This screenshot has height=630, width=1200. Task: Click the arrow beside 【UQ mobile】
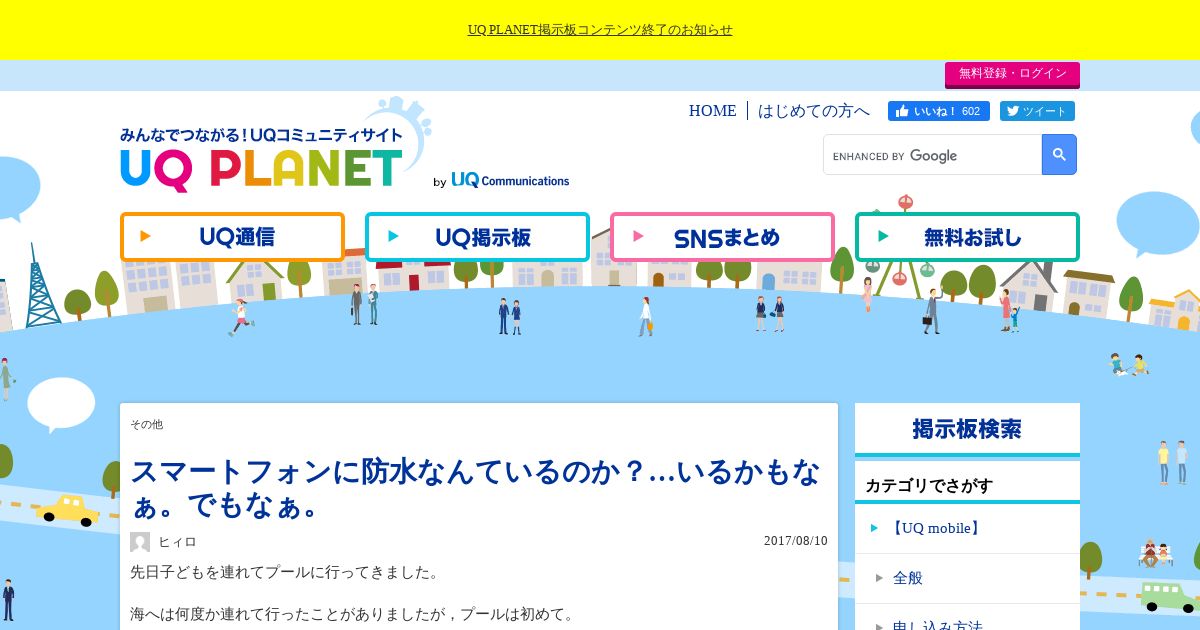point(875,528)
